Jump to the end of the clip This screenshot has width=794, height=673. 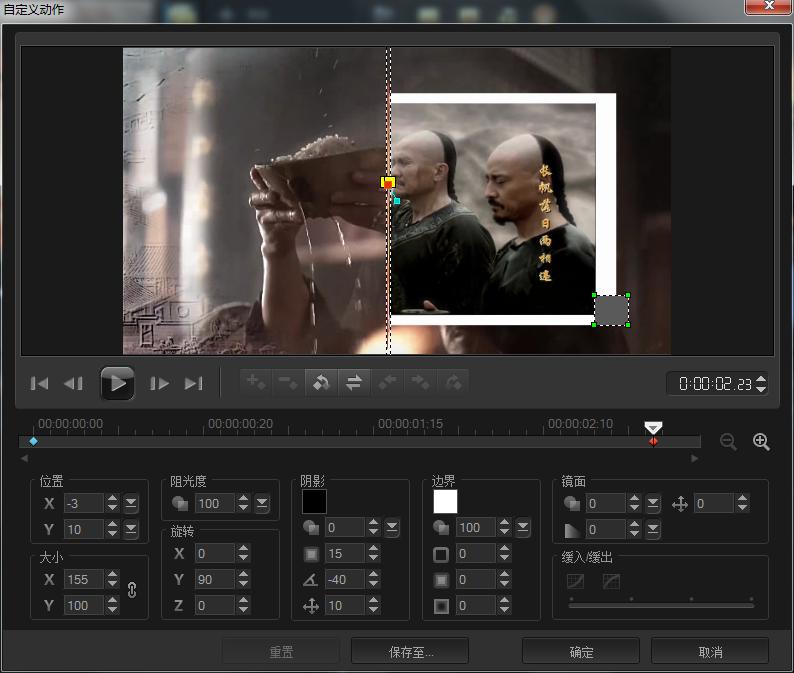pos(193,383)
